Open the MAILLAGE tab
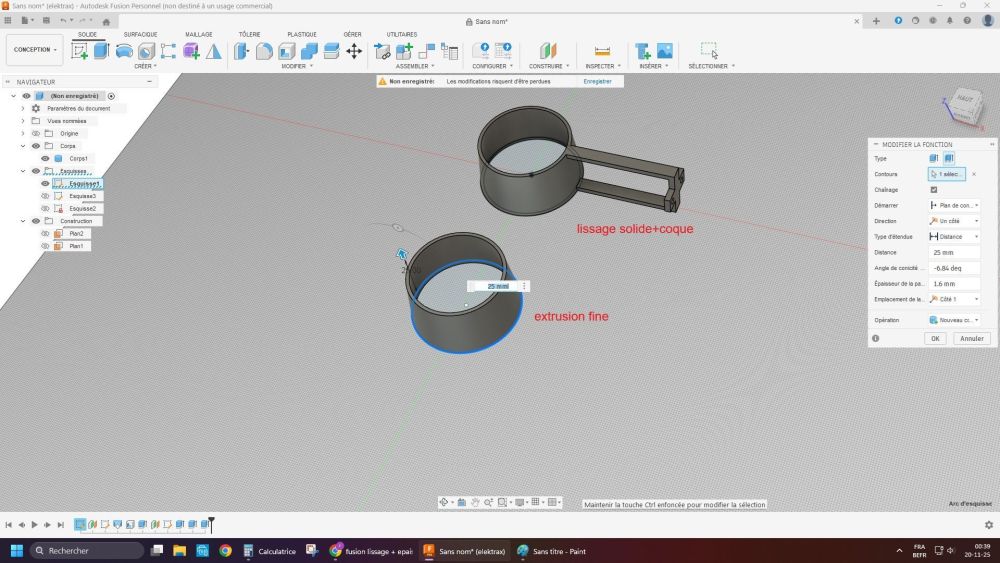The height and width of the screenshot is (563, 1000). [199, 34]
